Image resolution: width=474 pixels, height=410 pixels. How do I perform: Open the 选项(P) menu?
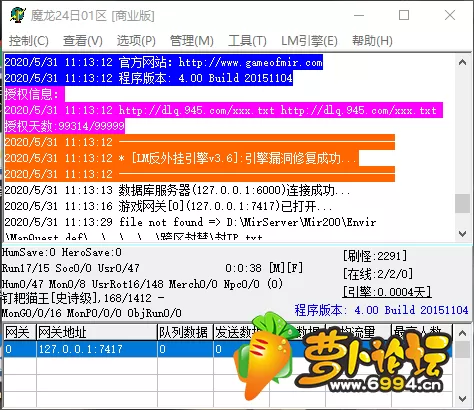136,41
